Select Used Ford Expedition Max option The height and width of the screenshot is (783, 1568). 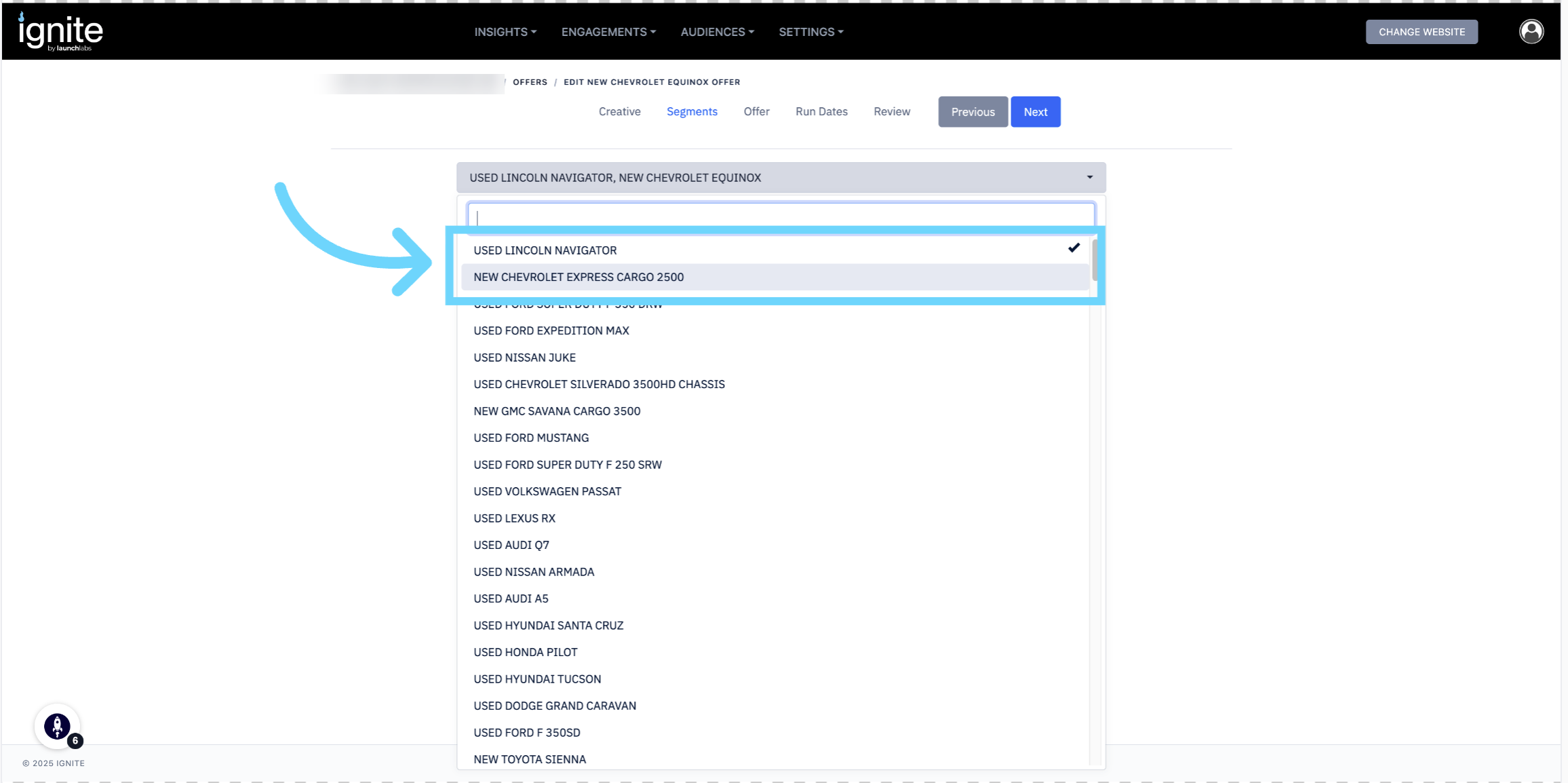[x=551, y=330]
